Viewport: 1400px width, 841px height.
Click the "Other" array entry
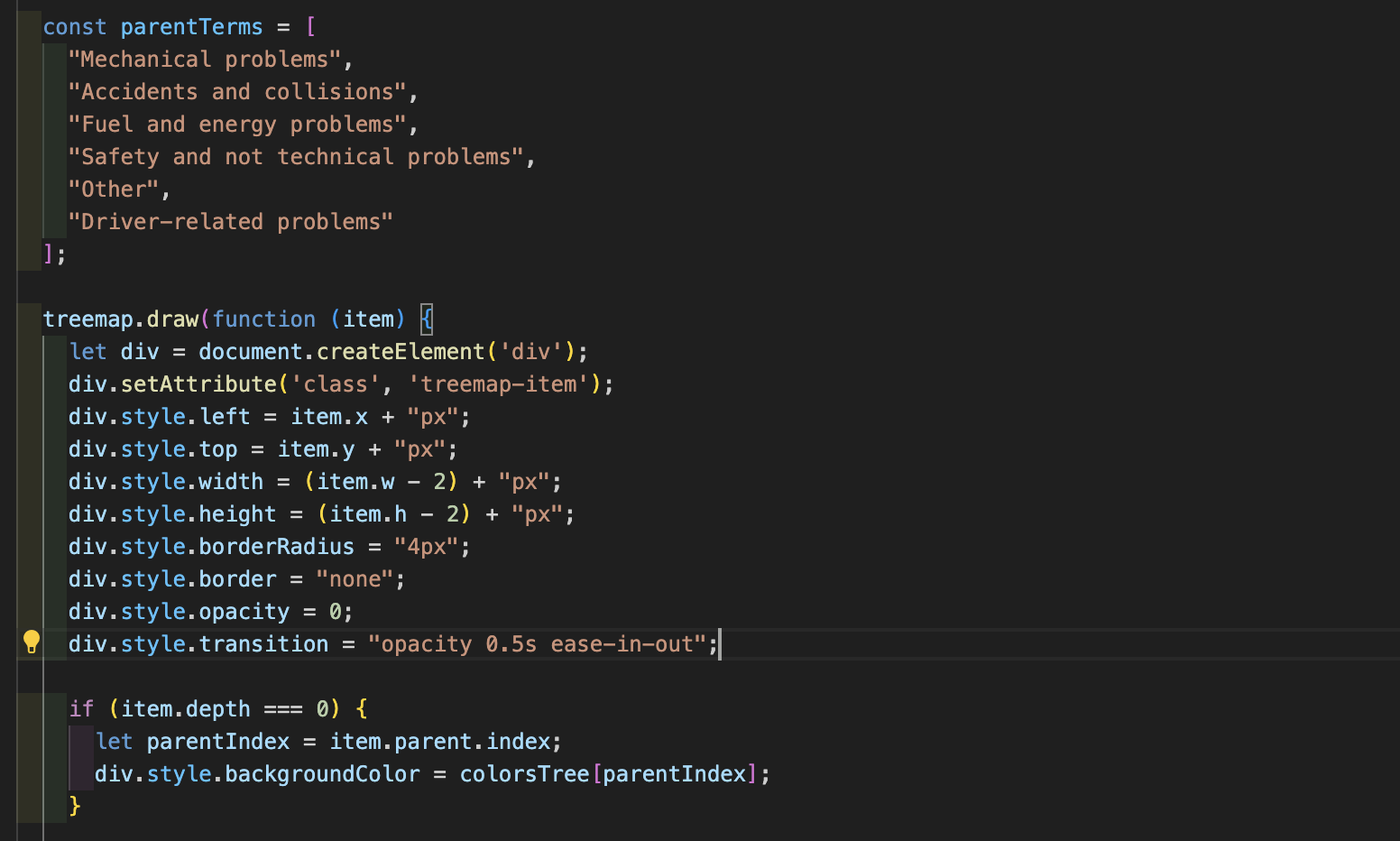(x=113, y=189)
